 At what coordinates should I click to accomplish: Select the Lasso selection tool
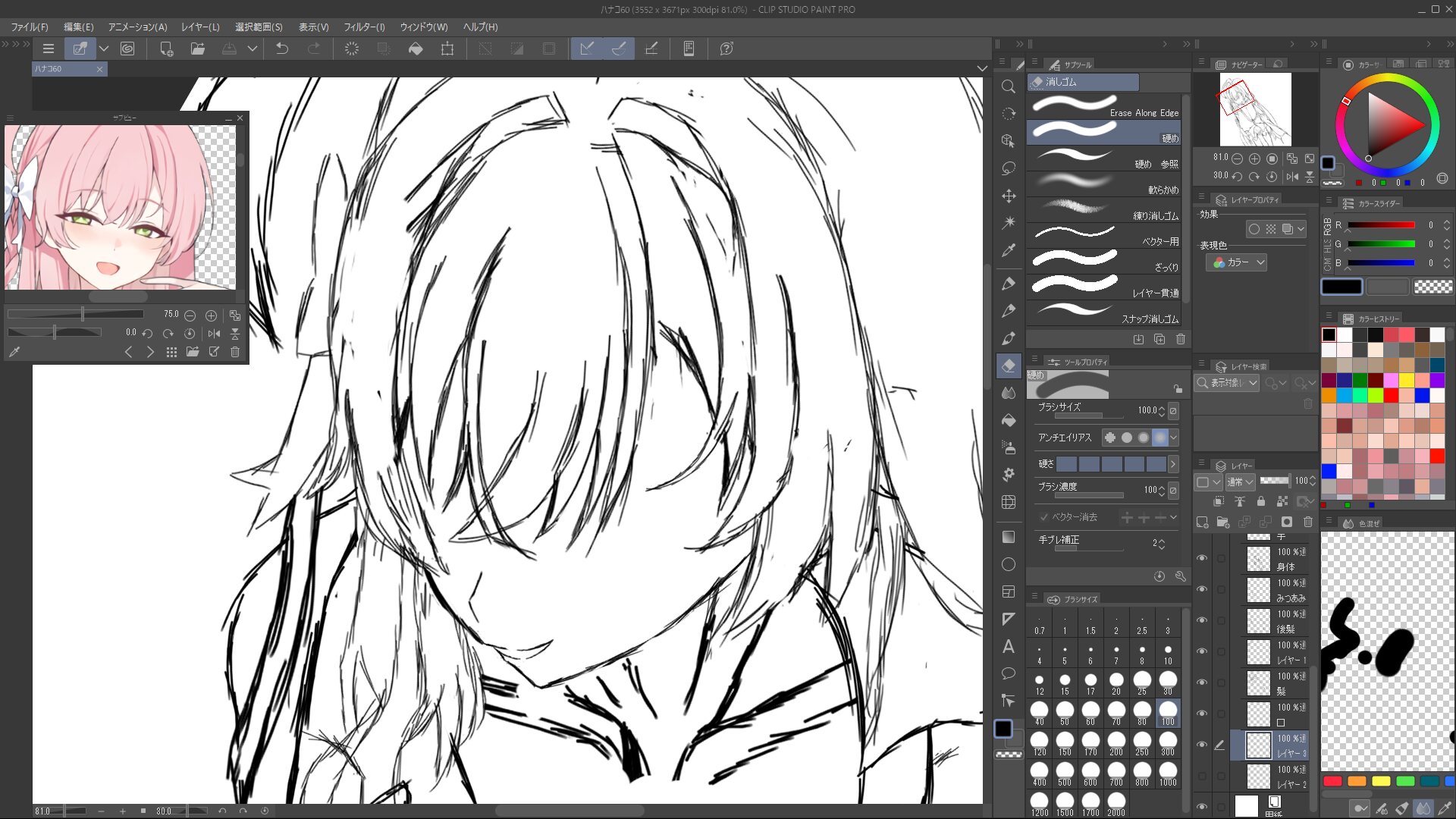coord(1008,168)
